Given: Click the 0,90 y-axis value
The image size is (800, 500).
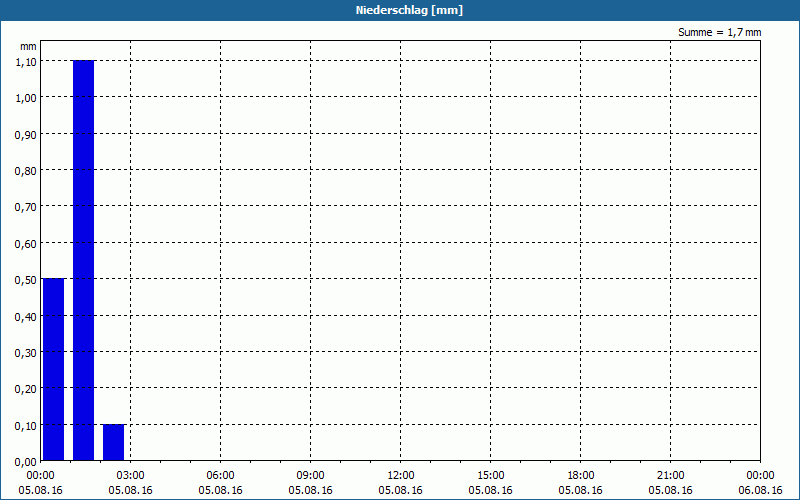Looking at the screenshot, I should 26,135.
